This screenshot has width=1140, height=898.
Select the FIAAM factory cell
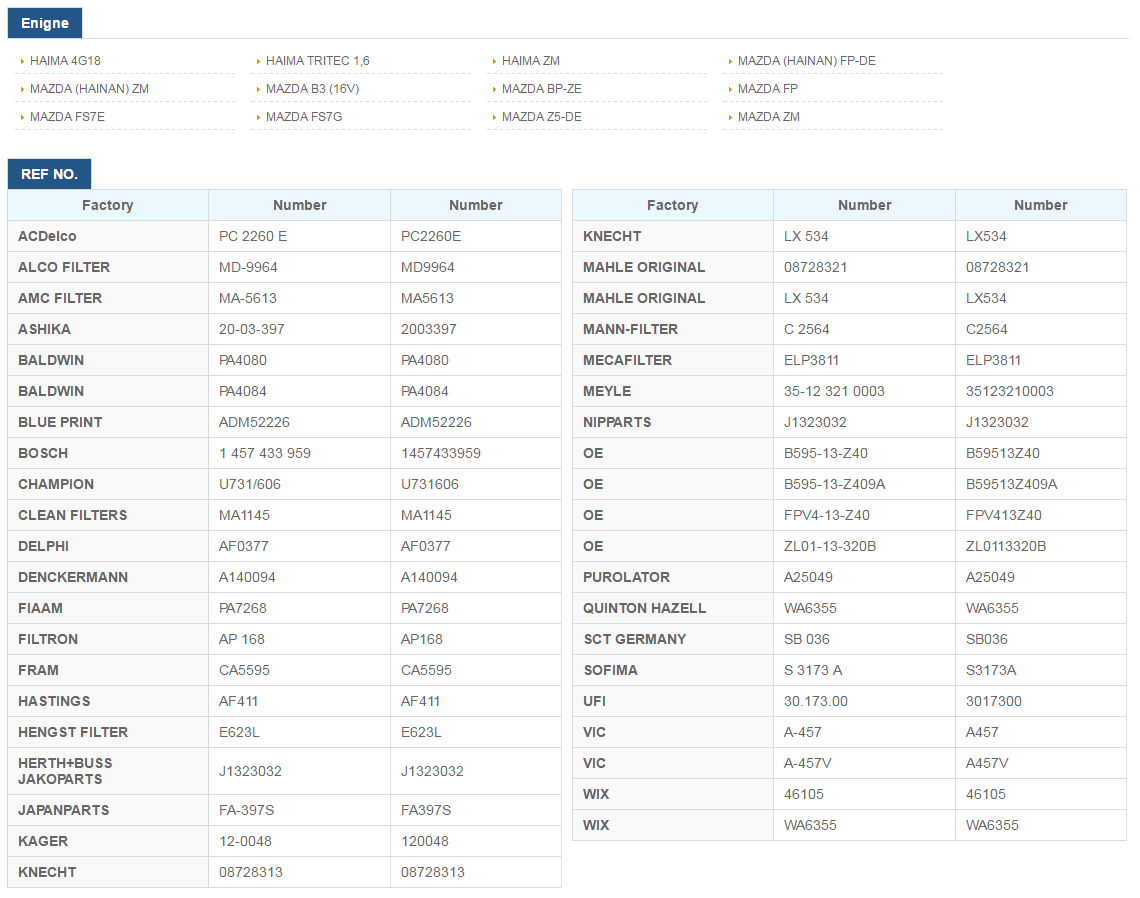(108, 609)
